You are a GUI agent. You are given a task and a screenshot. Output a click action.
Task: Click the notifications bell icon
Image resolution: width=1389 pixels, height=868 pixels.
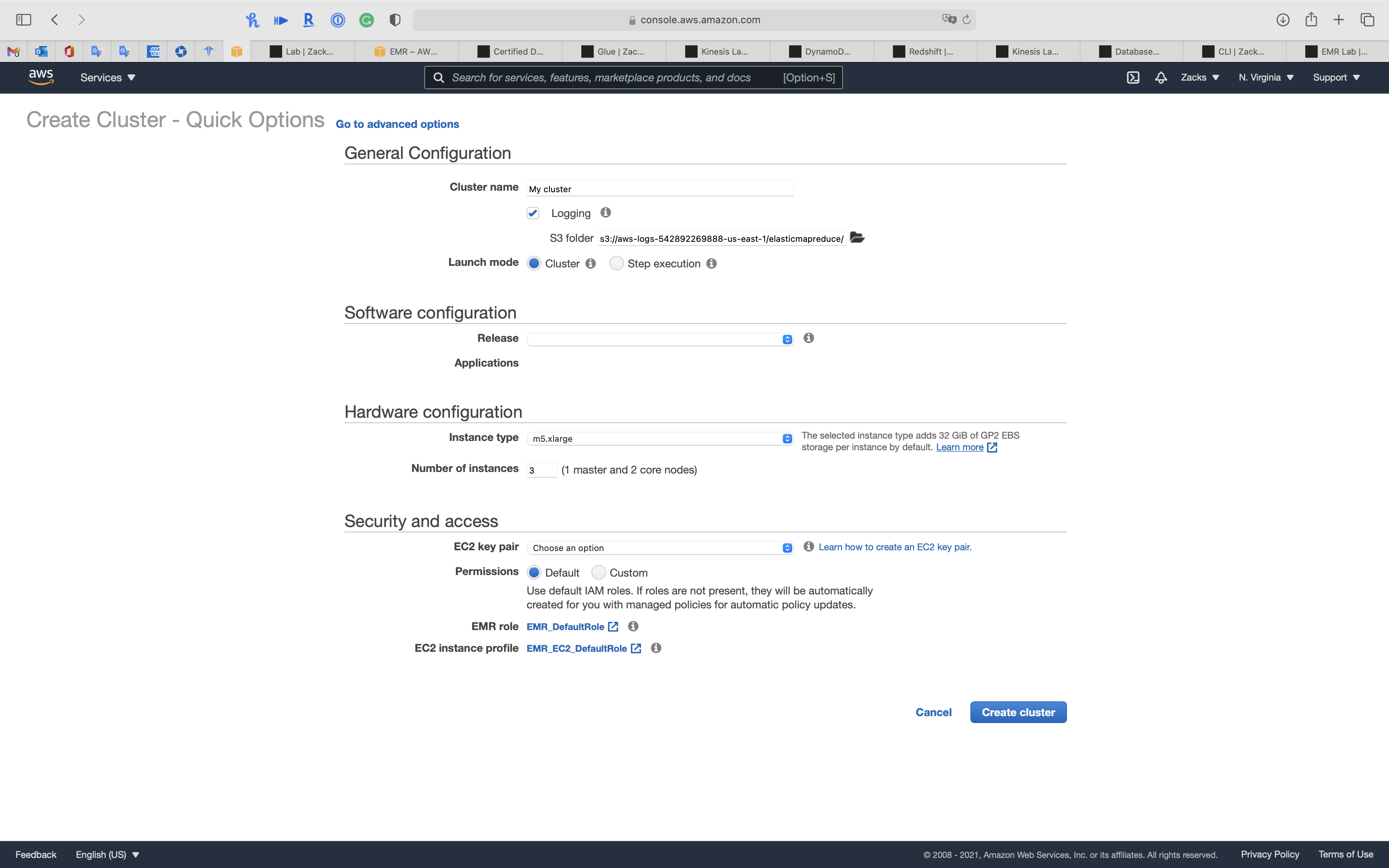1161,77
